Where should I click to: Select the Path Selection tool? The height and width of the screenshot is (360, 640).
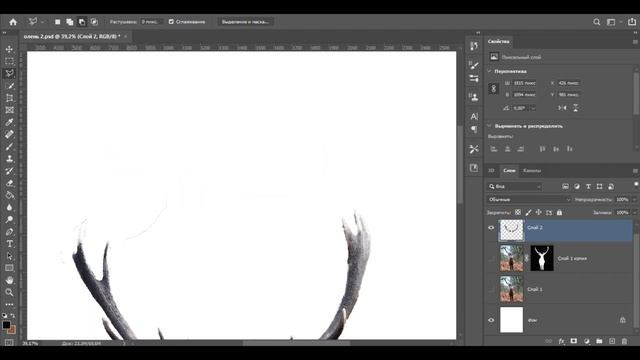coord(9,256)
